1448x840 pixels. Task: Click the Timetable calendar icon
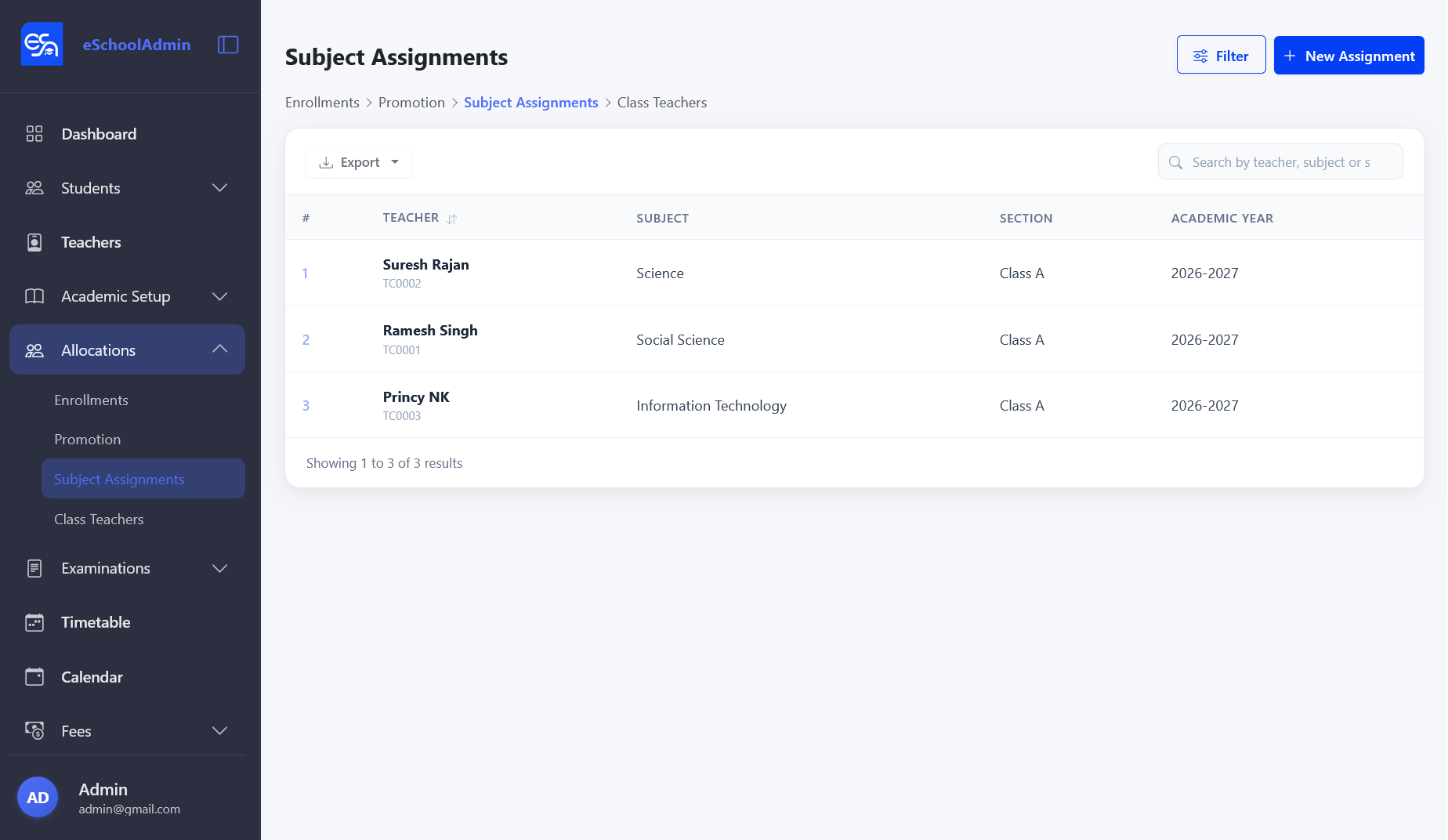(x=34, y=622)
